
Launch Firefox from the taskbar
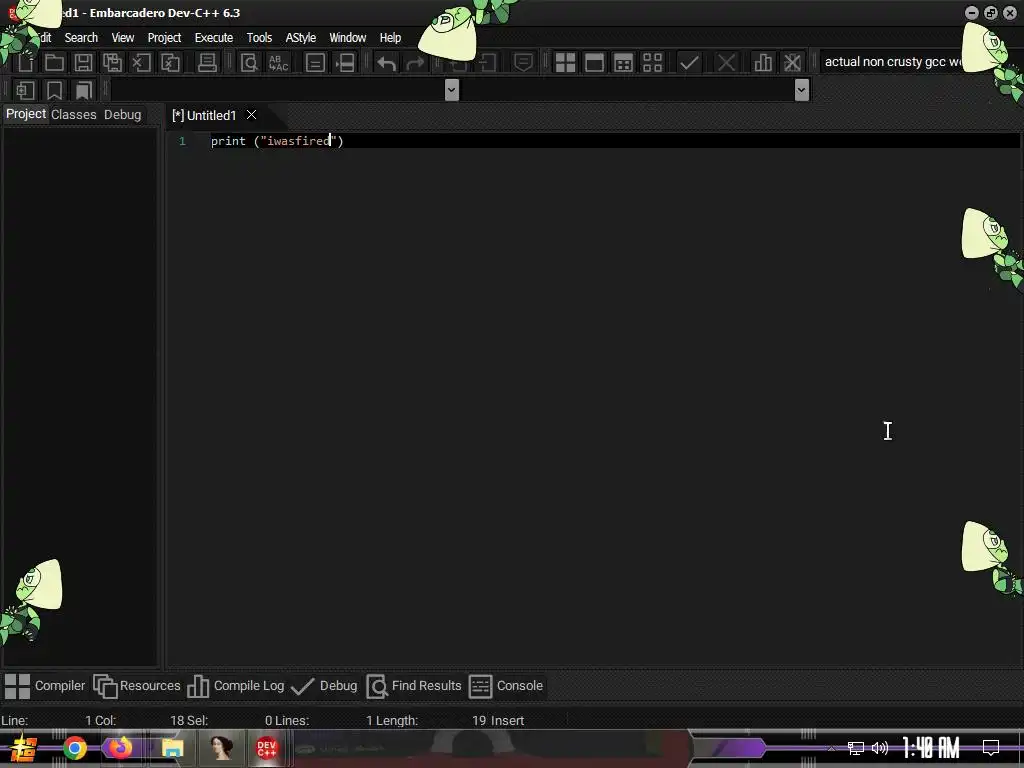[x=121, y=748]
